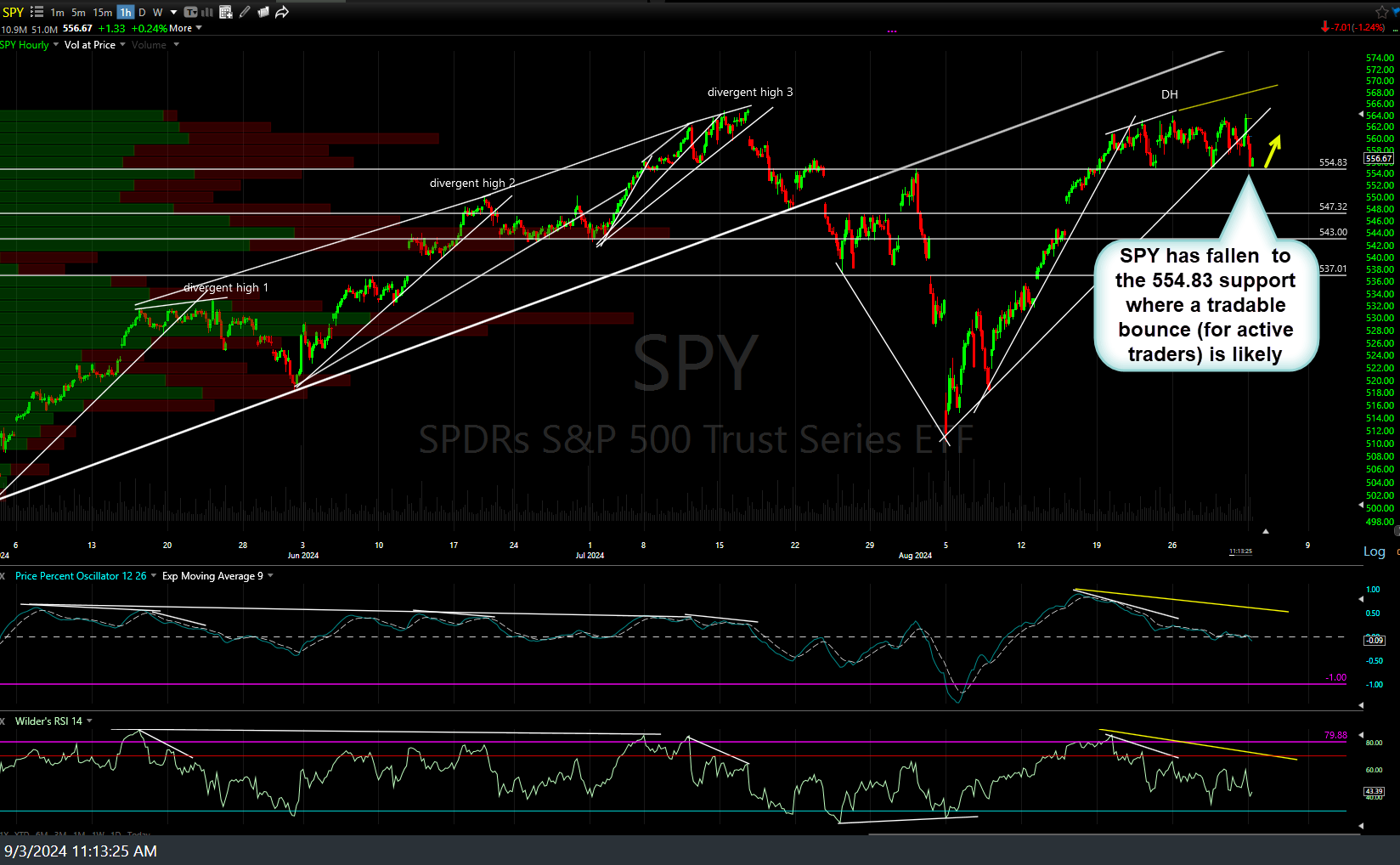This screenshot has height=865, width=1400.
Task: Open the symbol list icon beside SPY
Action: click(37, 12)
